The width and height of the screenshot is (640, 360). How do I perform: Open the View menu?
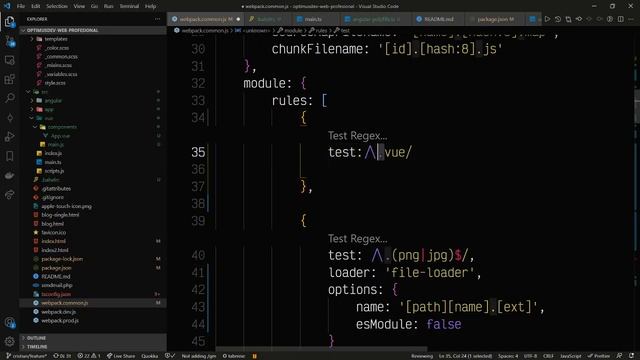pos(79,6)
